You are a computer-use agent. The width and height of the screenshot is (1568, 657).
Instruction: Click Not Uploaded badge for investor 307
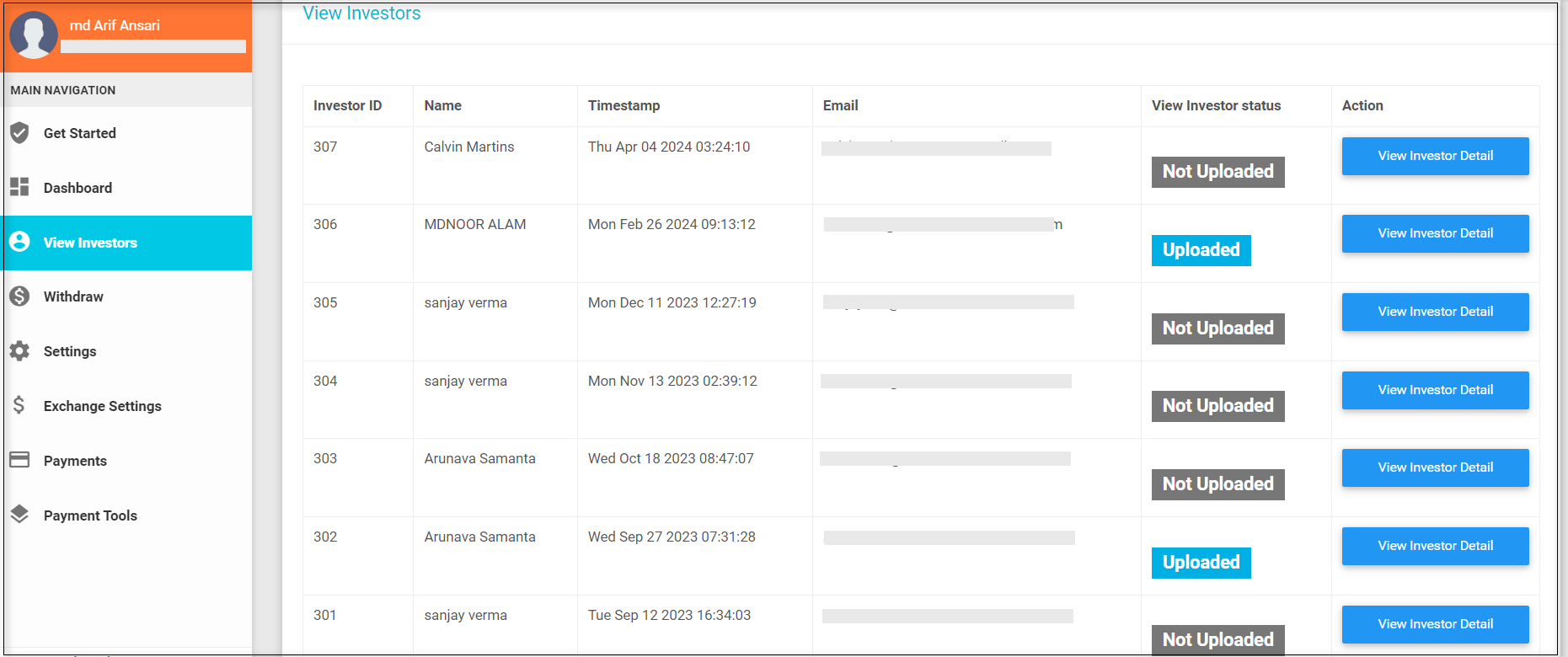tap(1217, 172)
